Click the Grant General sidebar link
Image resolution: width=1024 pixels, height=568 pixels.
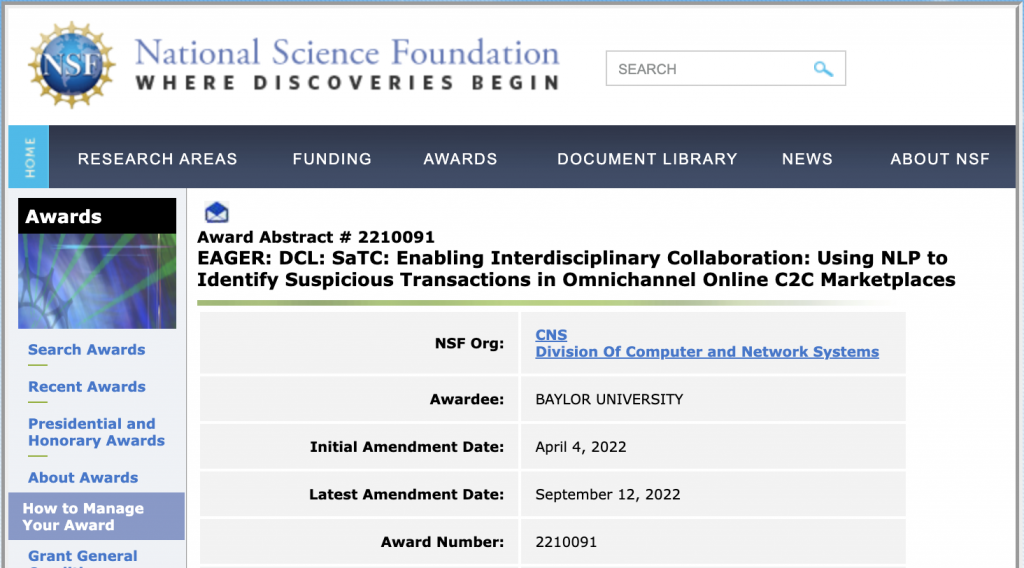point(82,556)
